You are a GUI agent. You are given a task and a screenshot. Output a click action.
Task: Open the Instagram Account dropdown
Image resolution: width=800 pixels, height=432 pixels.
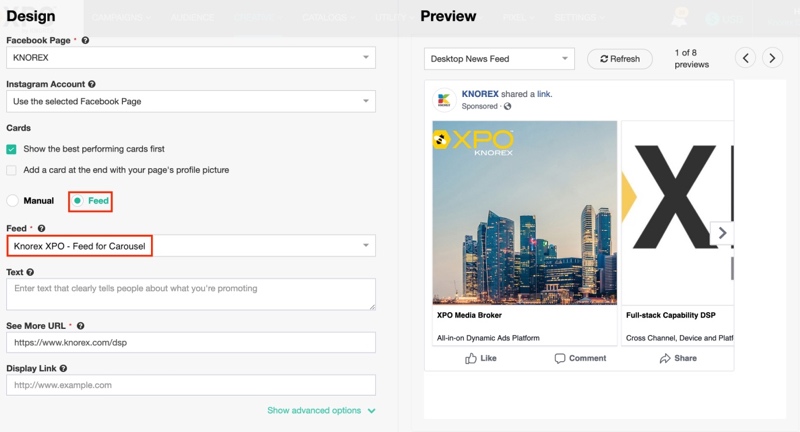(x=190, y=101)
